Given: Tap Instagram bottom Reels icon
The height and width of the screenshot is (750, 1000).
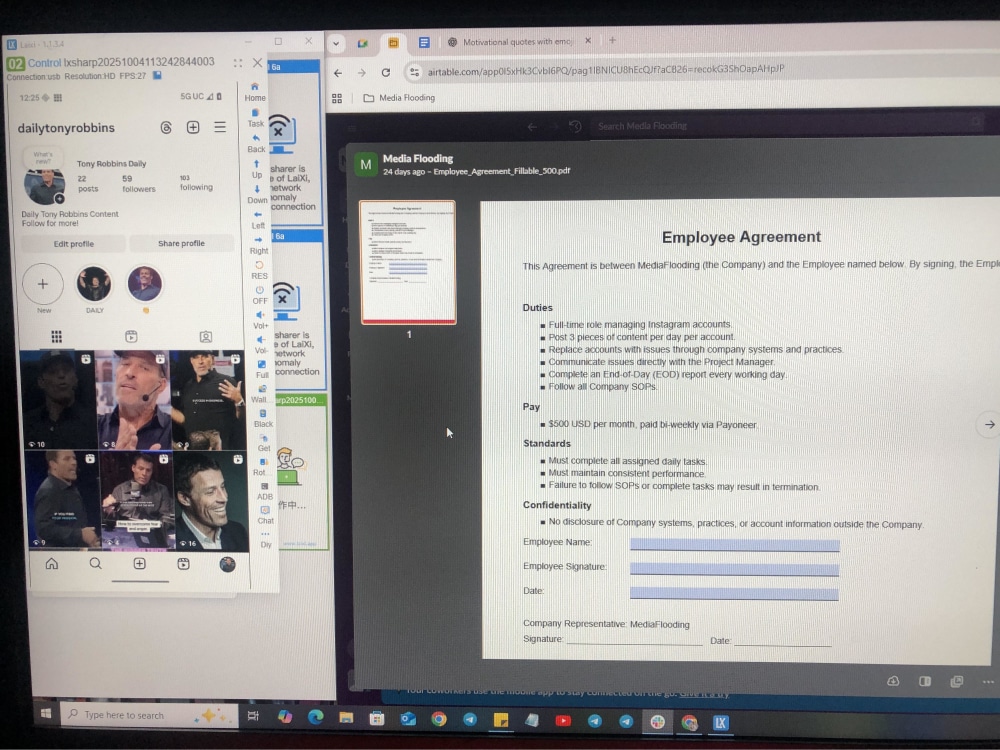Looking at the screenshot, I should (x=184, y=564).
